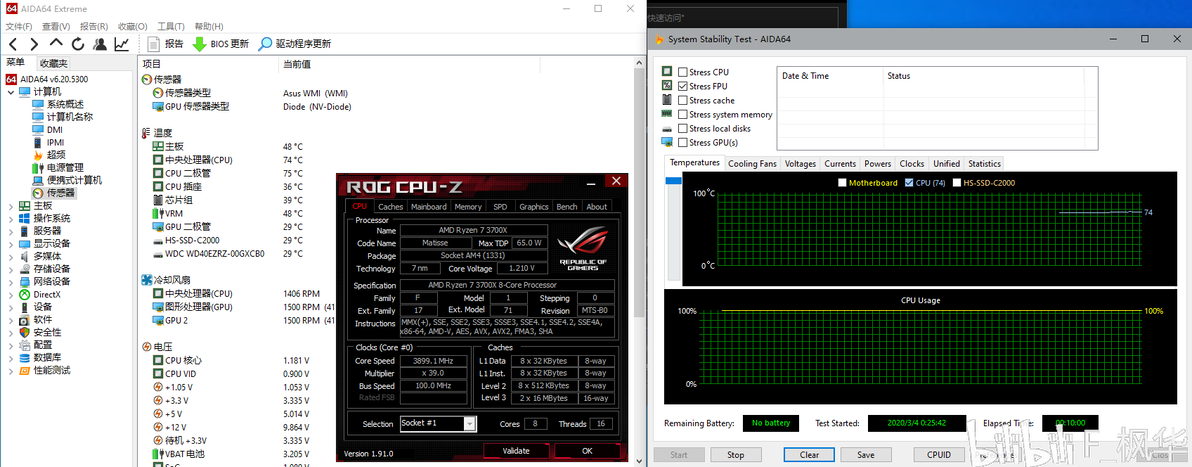Click the 数据库 database icon
Image resolution: width=1192 pixels, height=467 pixels.
[x=25, y=357]
